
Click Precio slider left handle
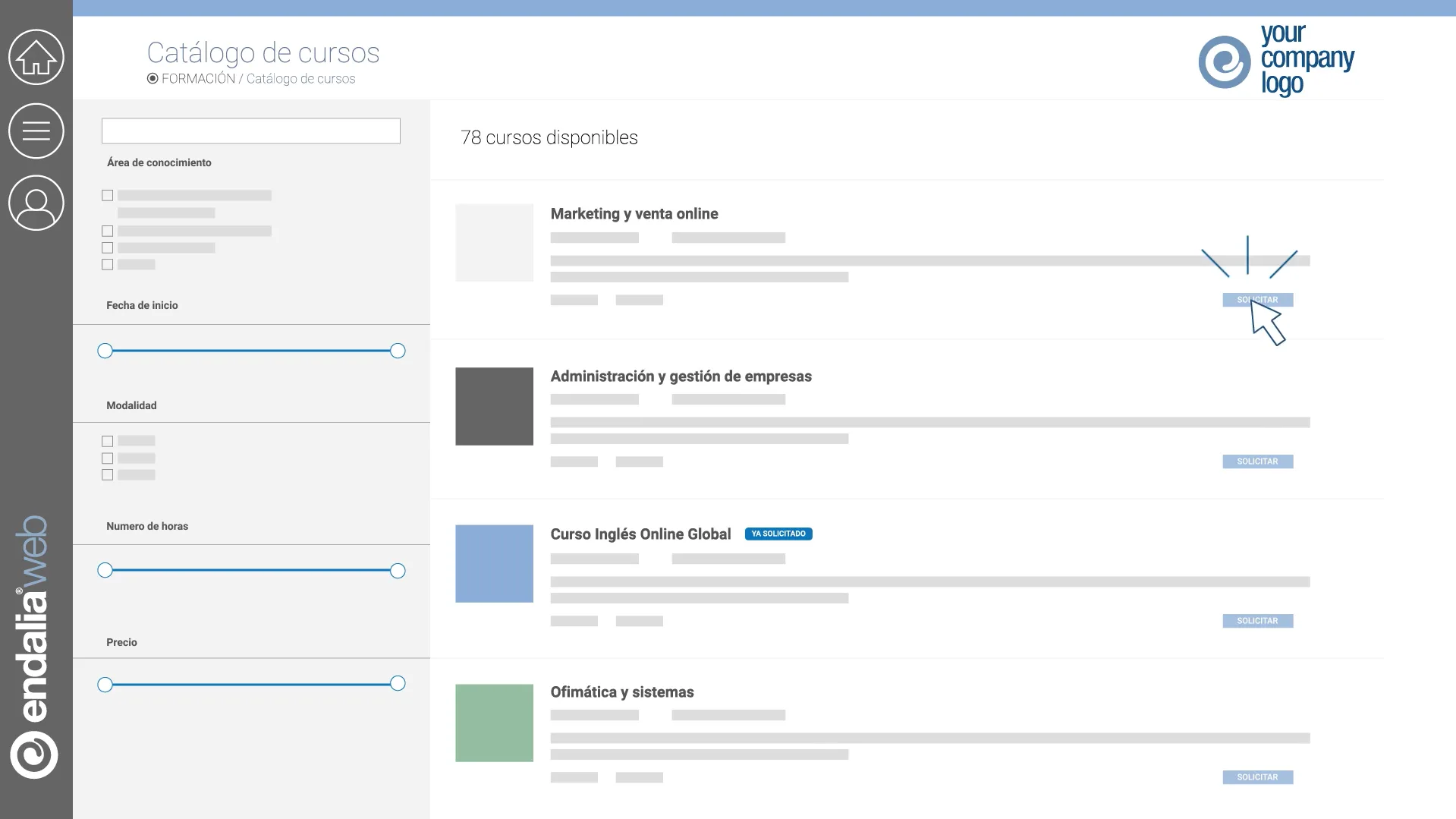pos(105,685)
